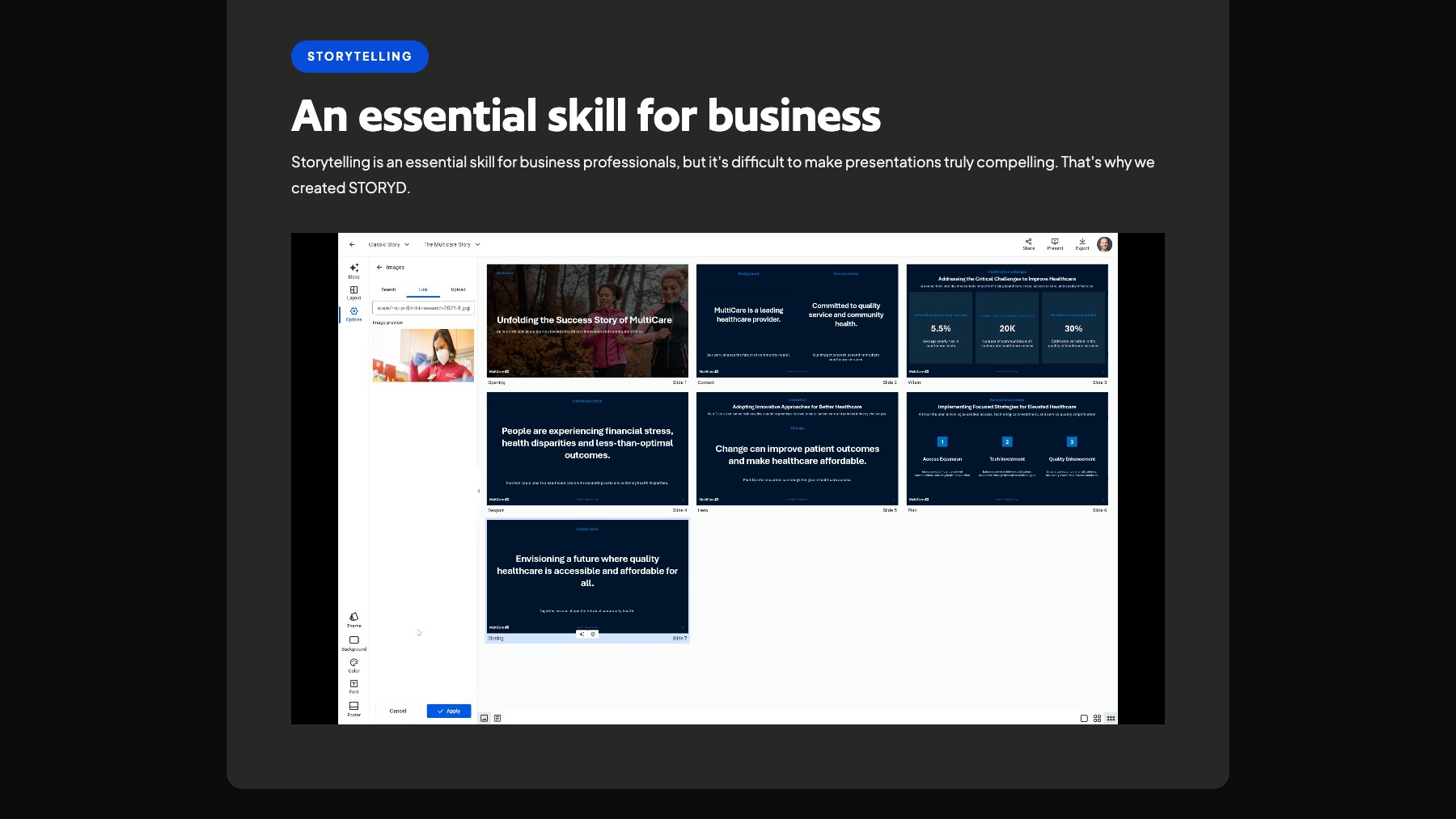Collapse the side panel with chevron

(479, 491)
